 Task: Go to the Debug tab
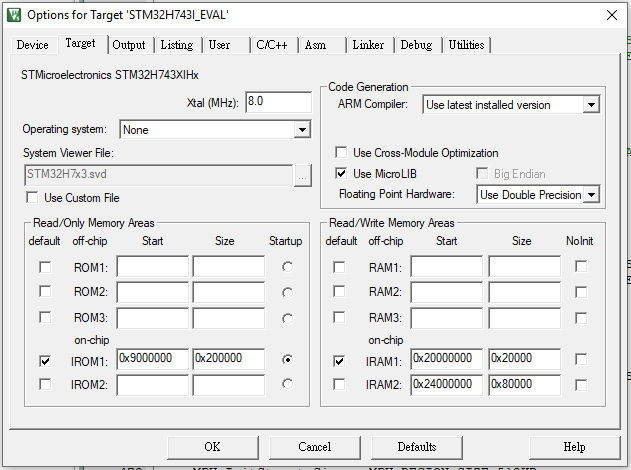pyautogui.click(x=417, y=45)
